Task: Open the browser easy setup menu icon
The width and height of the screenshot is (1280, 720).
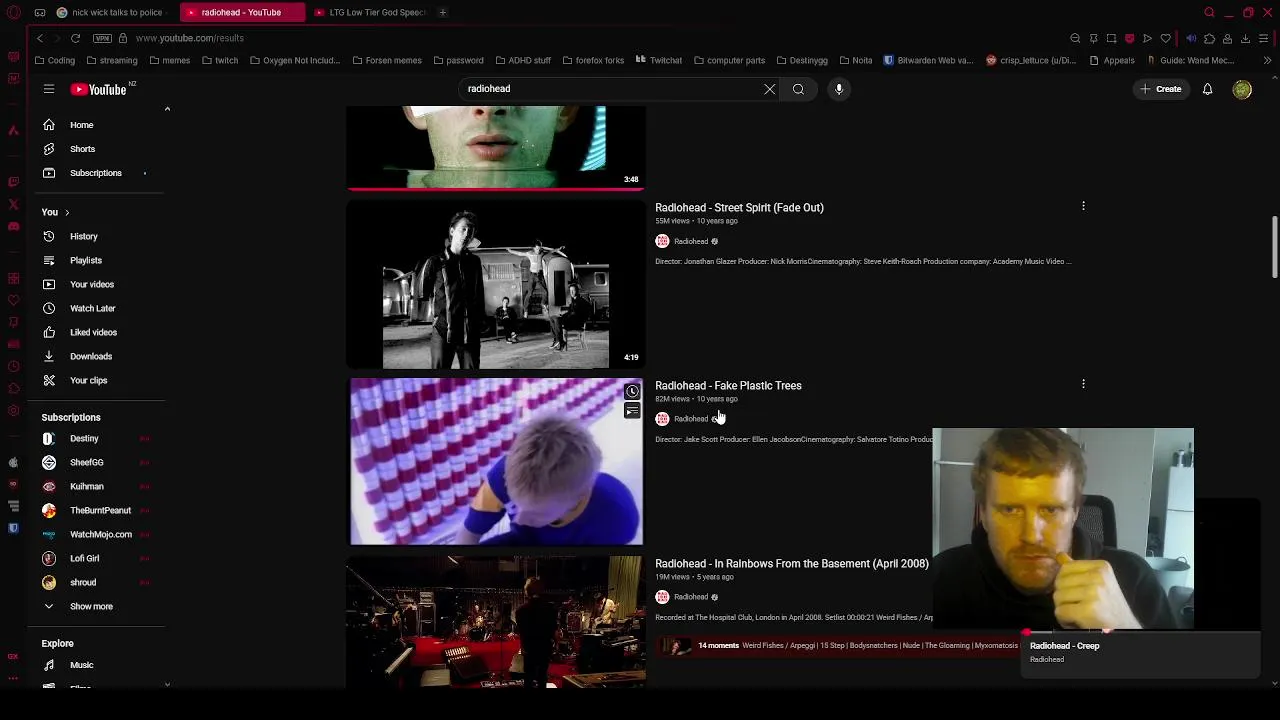Action: click(1264, 38)
